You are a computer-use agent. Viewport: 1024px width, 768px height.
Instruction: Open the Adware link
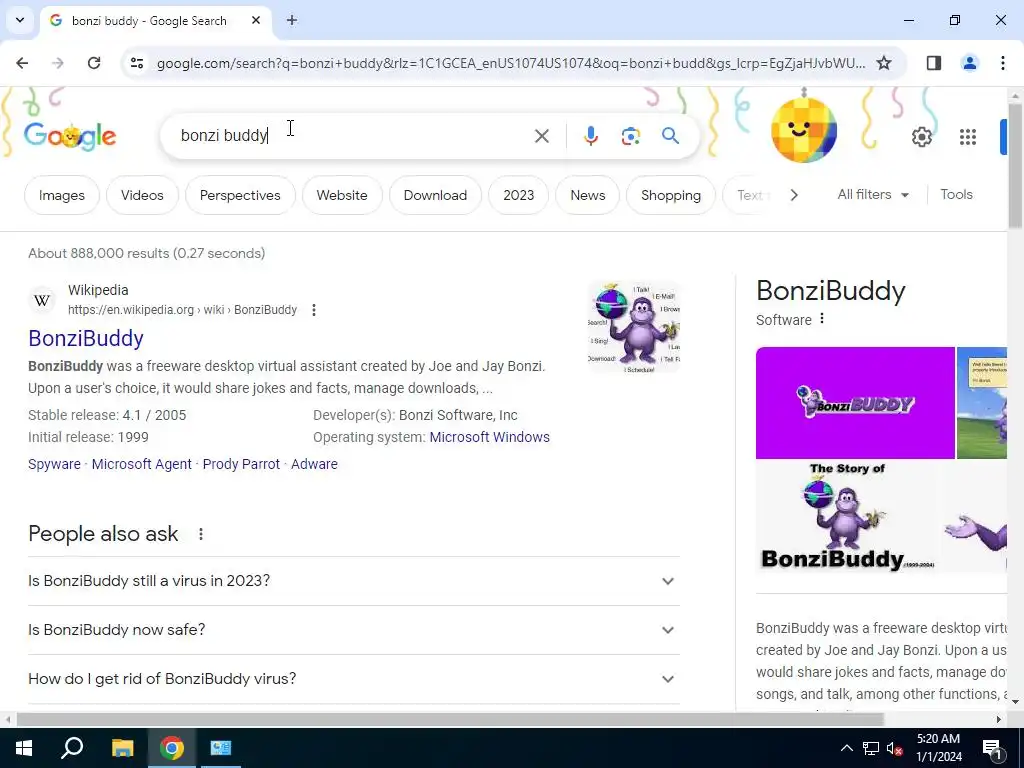(314, 464)
